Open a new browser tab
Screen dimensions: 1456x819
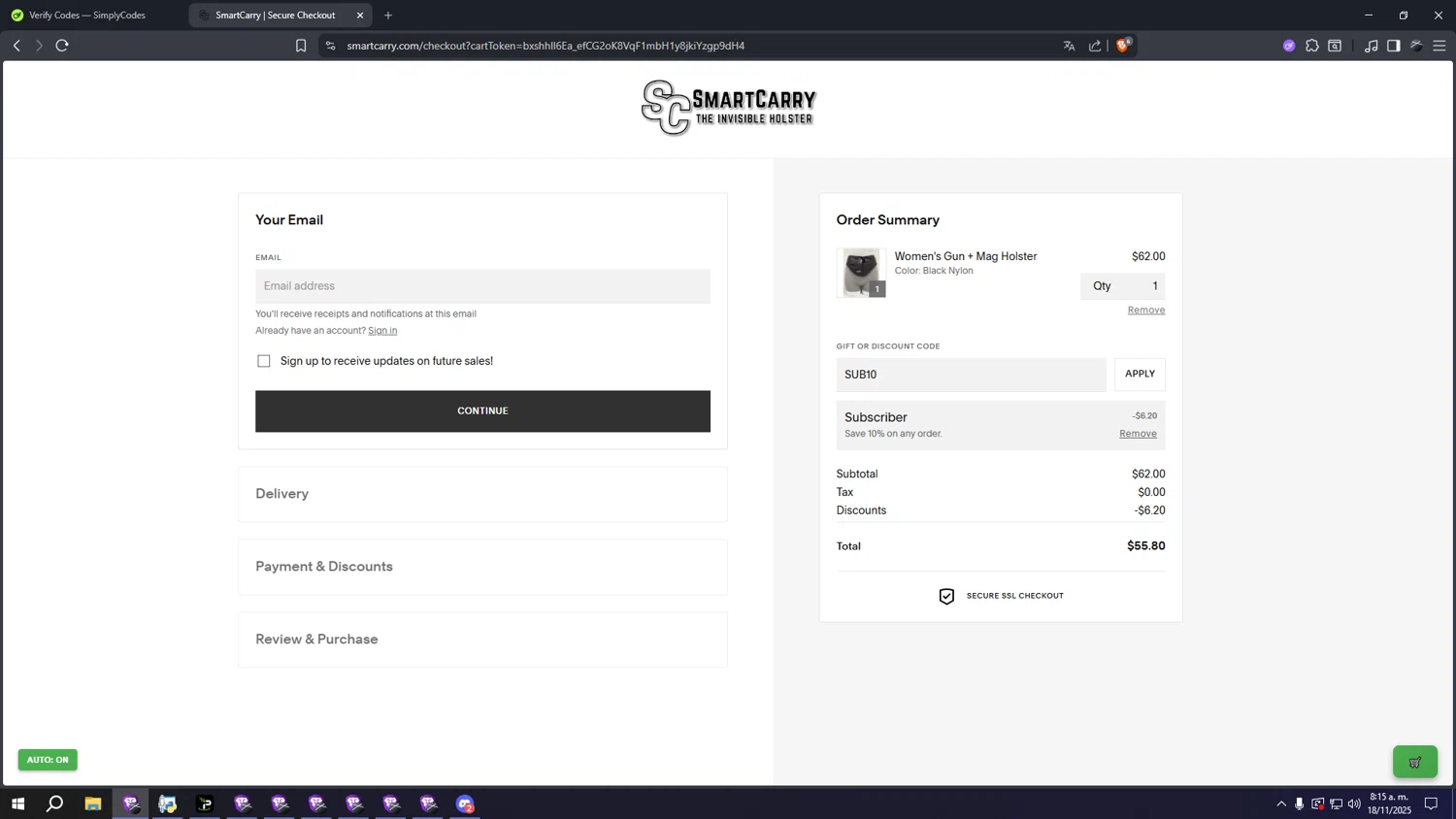click(x=388, y=16)
